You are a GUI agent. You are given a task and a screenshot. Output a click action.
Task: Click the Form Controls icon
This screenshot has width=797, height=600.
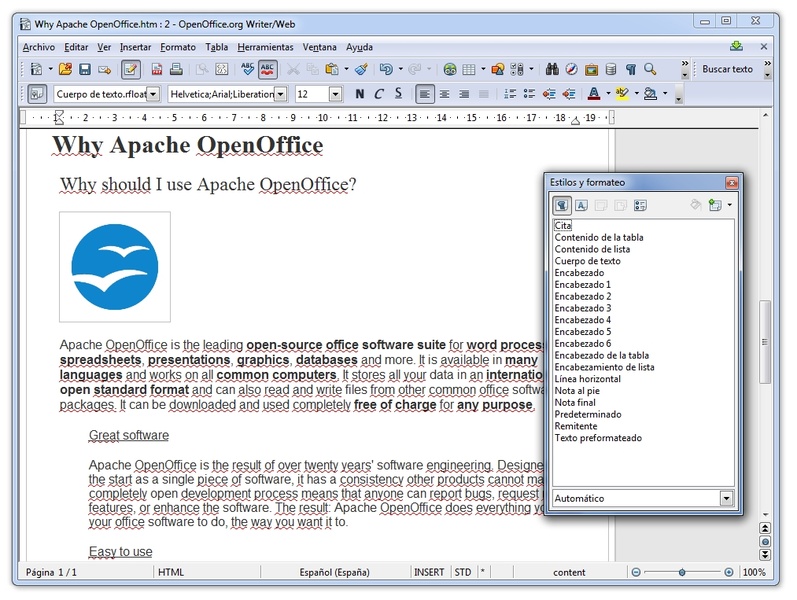coord(517,69)
